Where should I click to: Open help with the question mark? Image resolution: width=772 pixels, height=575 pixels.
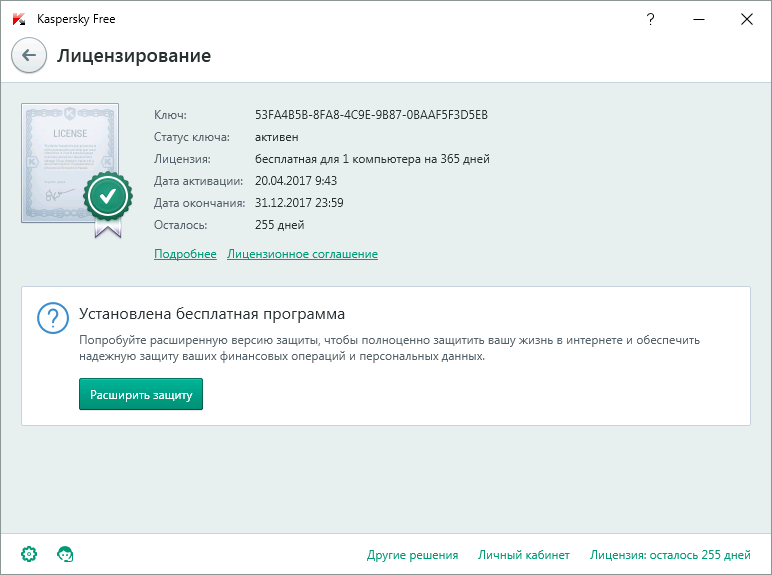(x=650, y=19)
